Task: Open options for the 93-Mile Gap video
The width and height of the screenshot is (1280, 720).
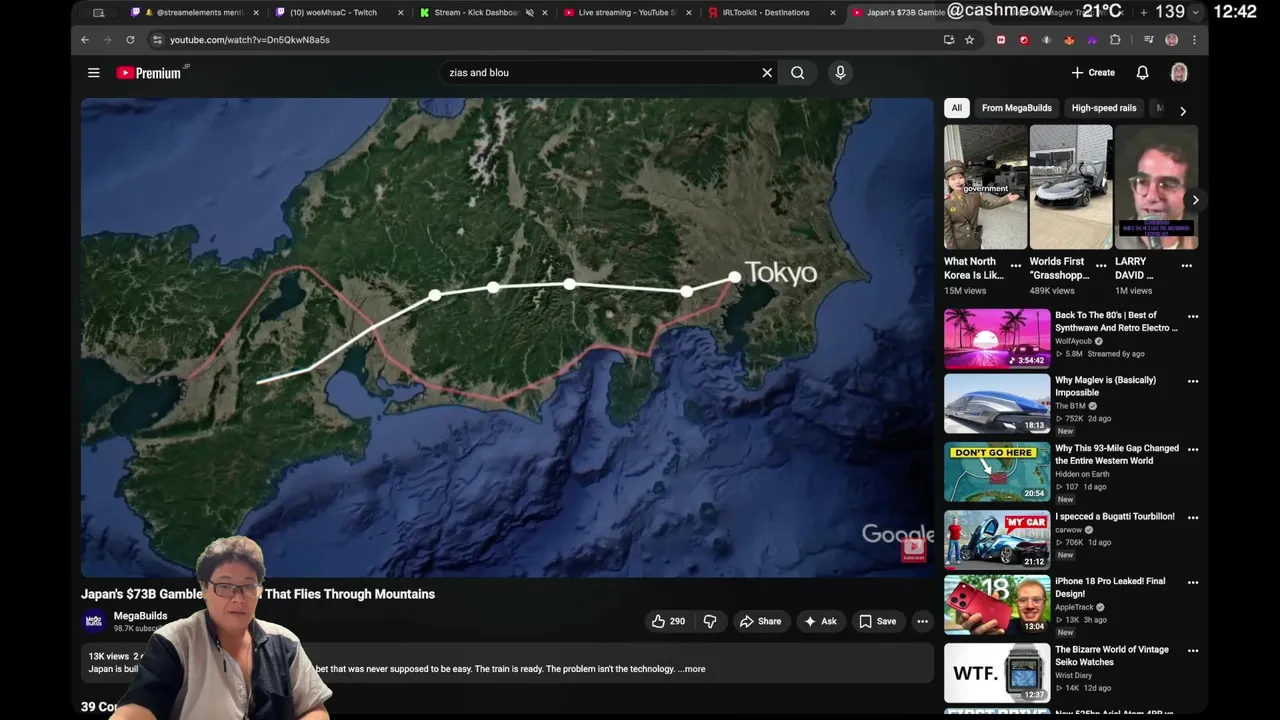Action: click(1192, 449)
